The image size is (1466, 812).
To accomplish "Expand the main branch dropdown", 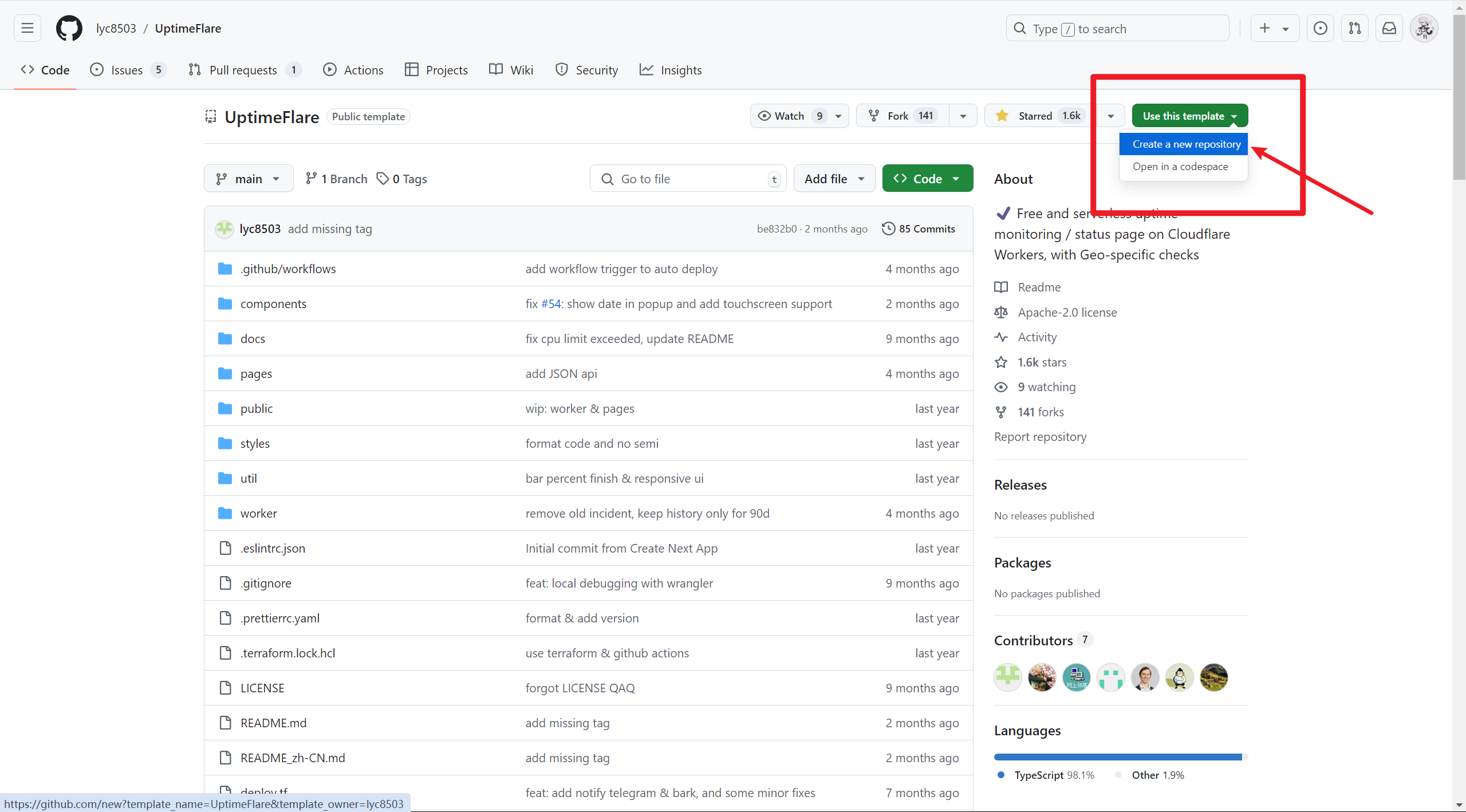I will pos(249,179).
